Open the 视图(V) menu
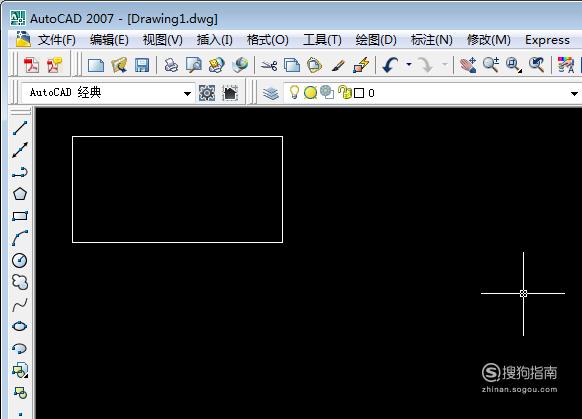 tap(163, 40)
